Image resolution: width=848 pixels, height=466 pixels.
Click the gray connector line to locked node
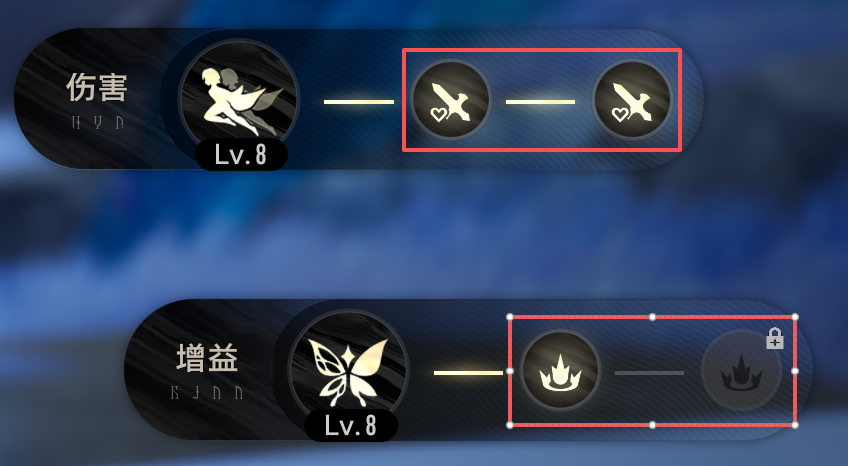click(650, 372)
